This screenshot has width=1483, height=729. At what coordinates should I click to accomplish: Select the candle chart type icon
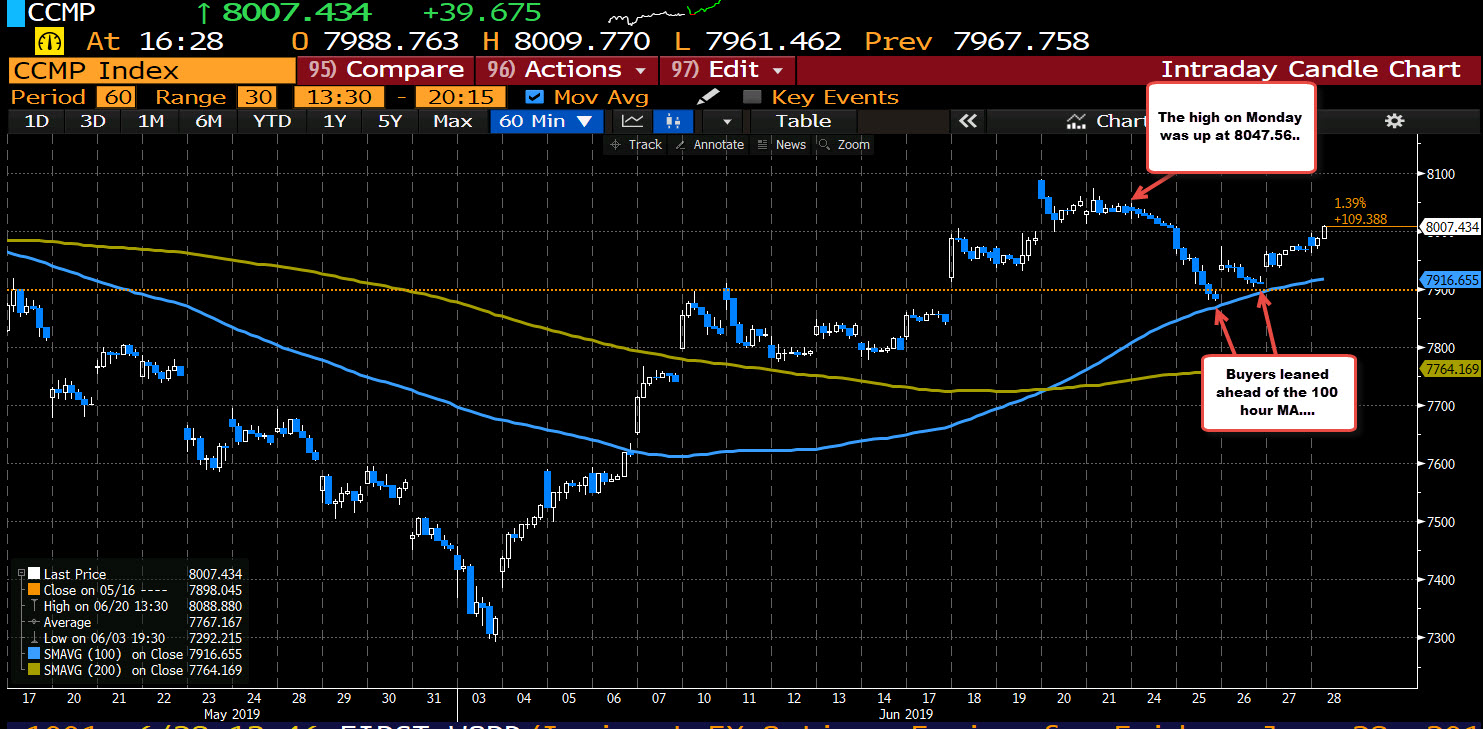(x=672, y=121)
